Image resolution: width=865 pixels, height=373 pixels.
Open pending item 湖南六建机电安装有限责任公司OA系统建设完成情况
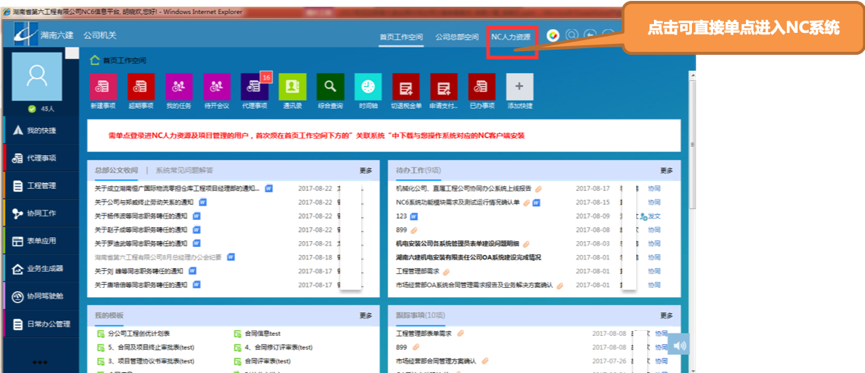(468, 257)
